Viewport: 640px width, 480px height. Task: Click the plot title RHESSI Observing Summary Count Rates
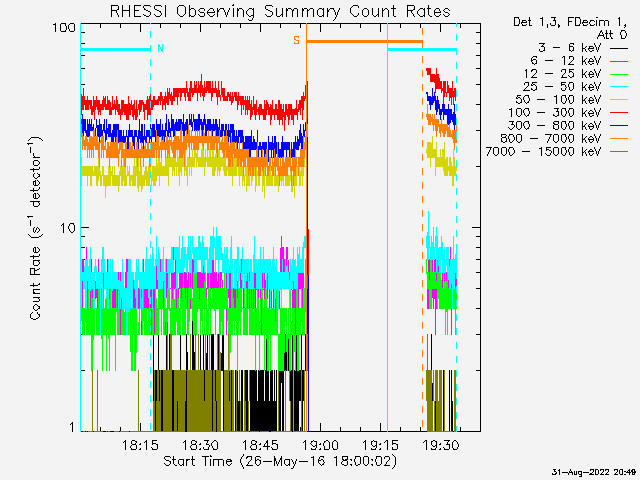point(279,11)
